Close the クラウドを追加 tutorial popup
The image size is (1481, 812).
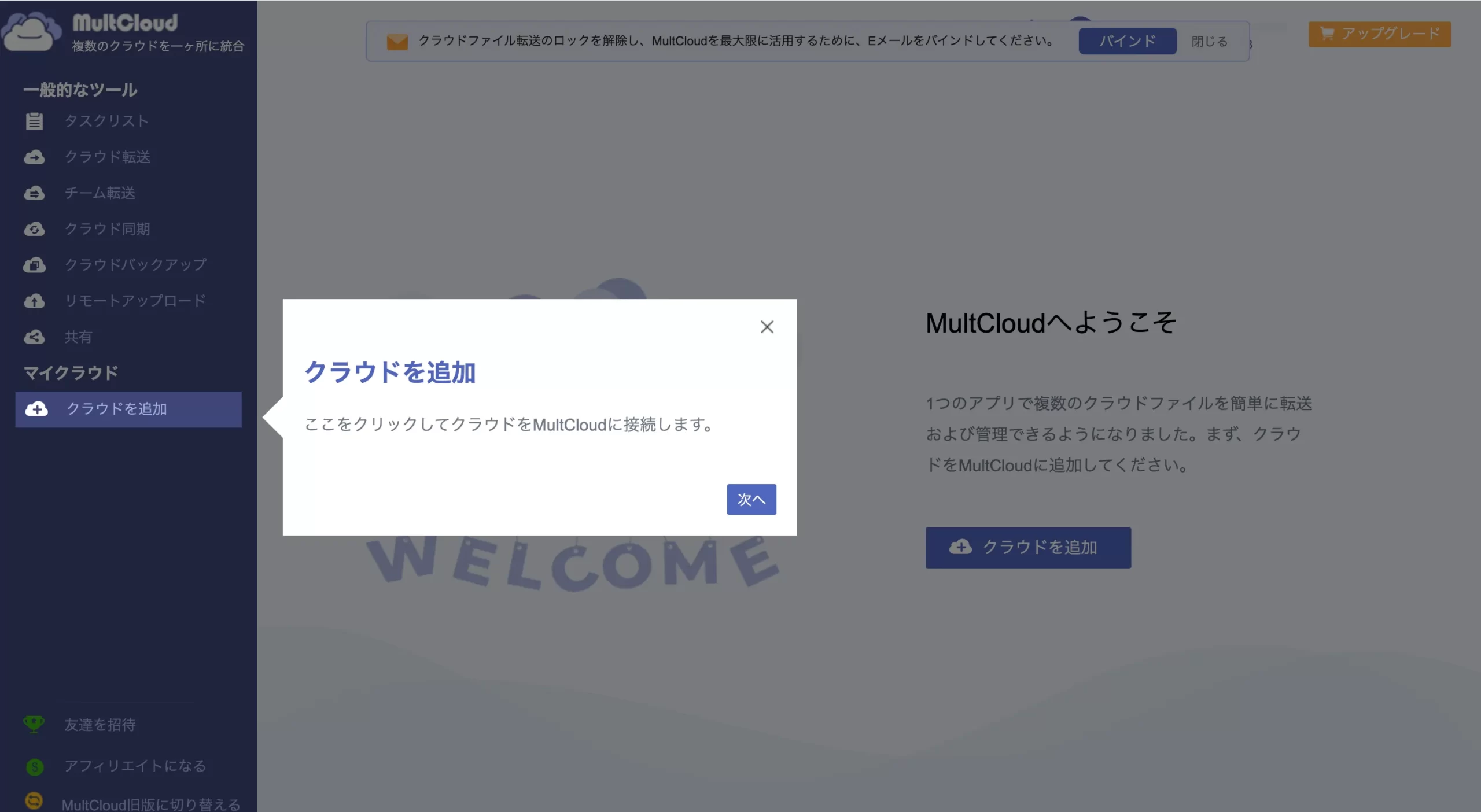click(x=767, y=327)
